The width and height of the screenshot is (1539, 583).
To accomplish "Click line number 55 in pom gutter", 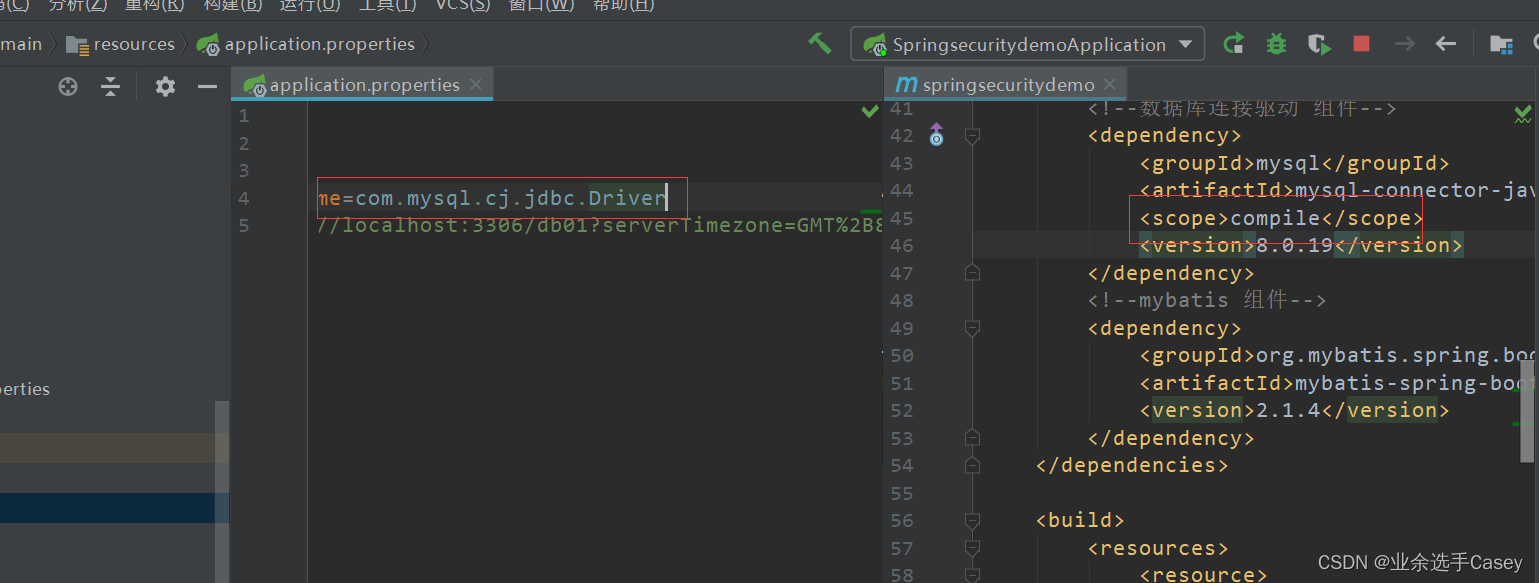I will [x=901, y=493].
